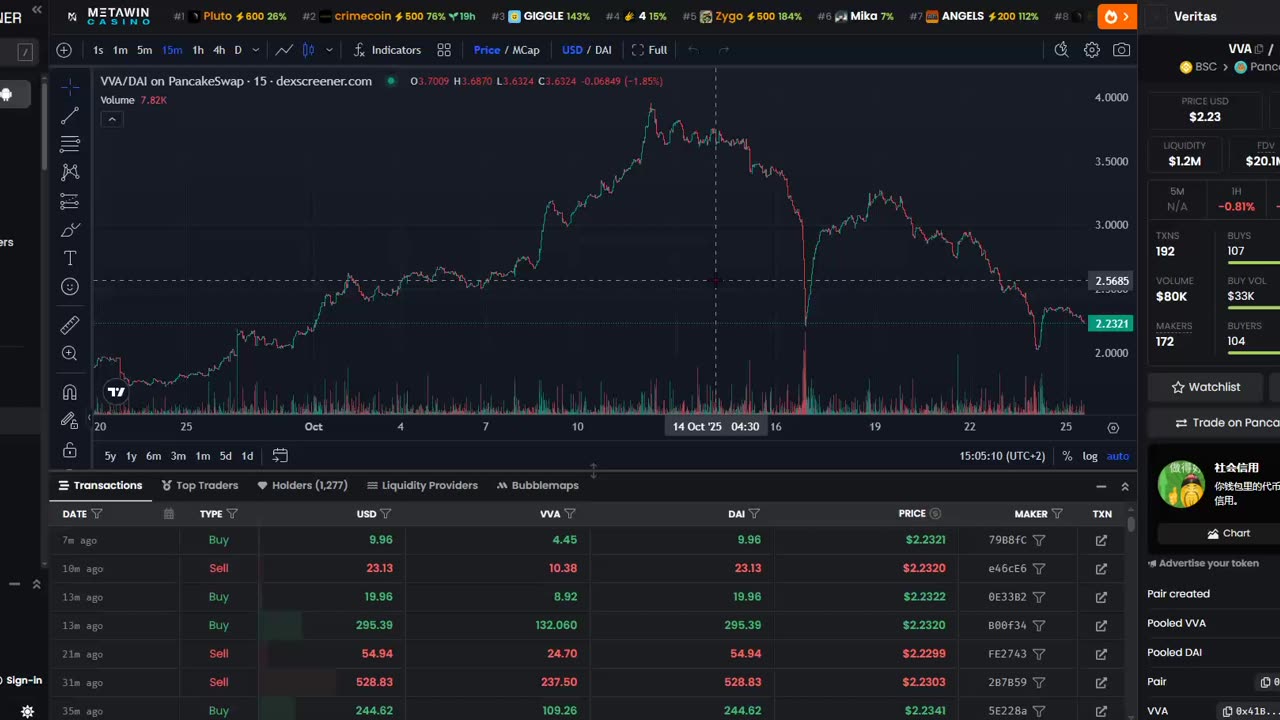Open the timezone selector 15:05:10 (UTC+2)

point(1002,456)
